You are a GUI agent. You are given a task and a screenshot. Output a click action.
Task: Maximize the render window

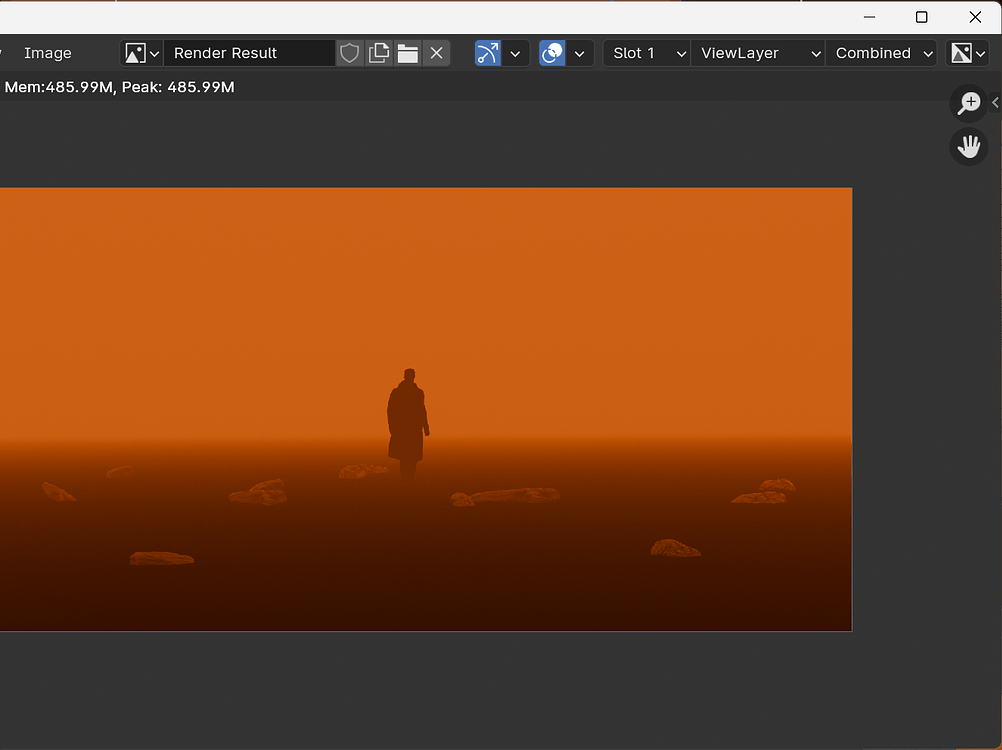click(x=921, y=17)
